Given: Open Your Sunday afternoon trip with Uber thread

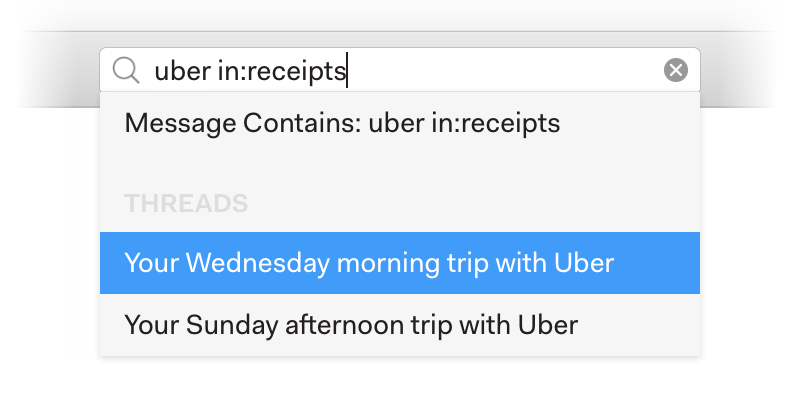Looking at the screenshot, I should click(x=399, y=324).
